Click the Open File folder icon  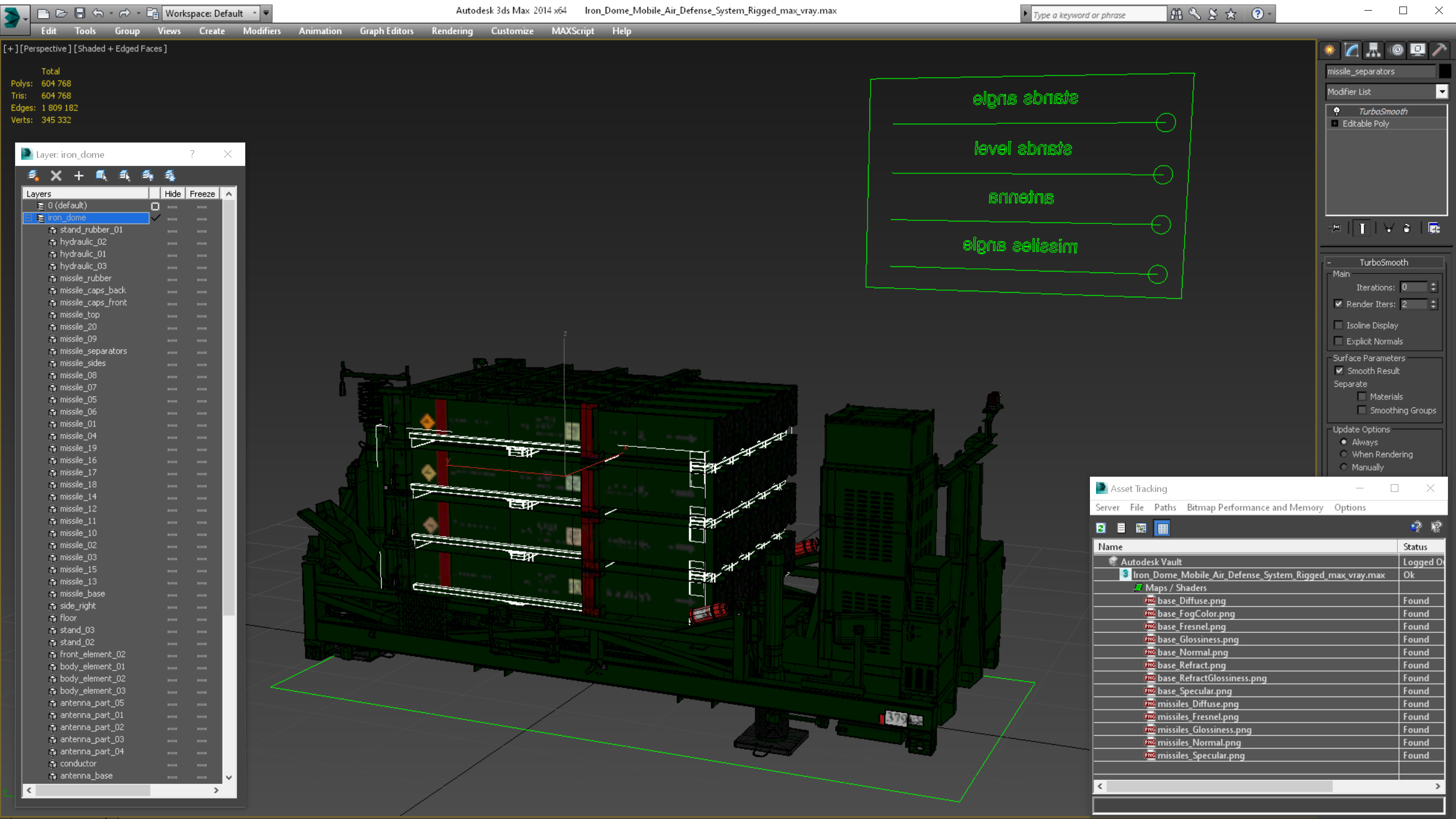61,13
